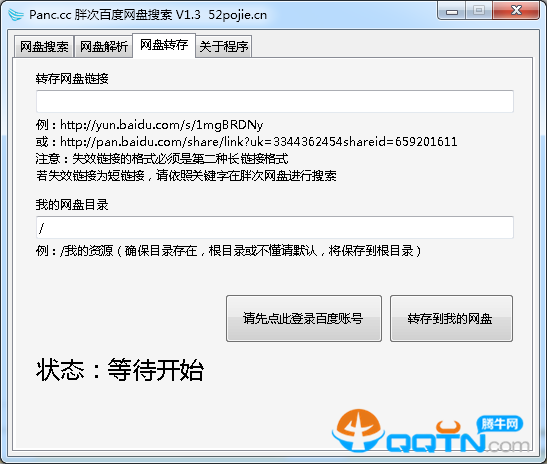The height and width of the screenshot is (464, 547).
Task: Click the 状态：等待开始 status text
Action: [x=120, y=369]
